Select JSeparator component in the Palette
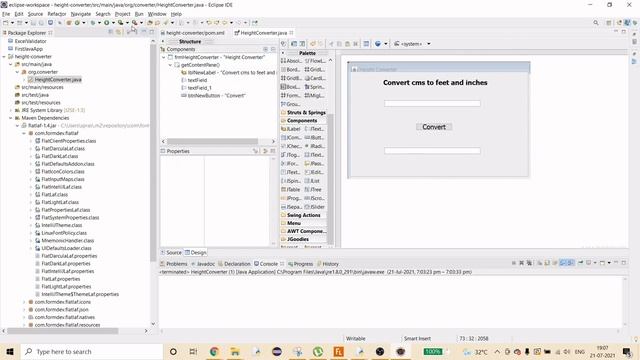The image size is (640, 360). tap(291, 207)
